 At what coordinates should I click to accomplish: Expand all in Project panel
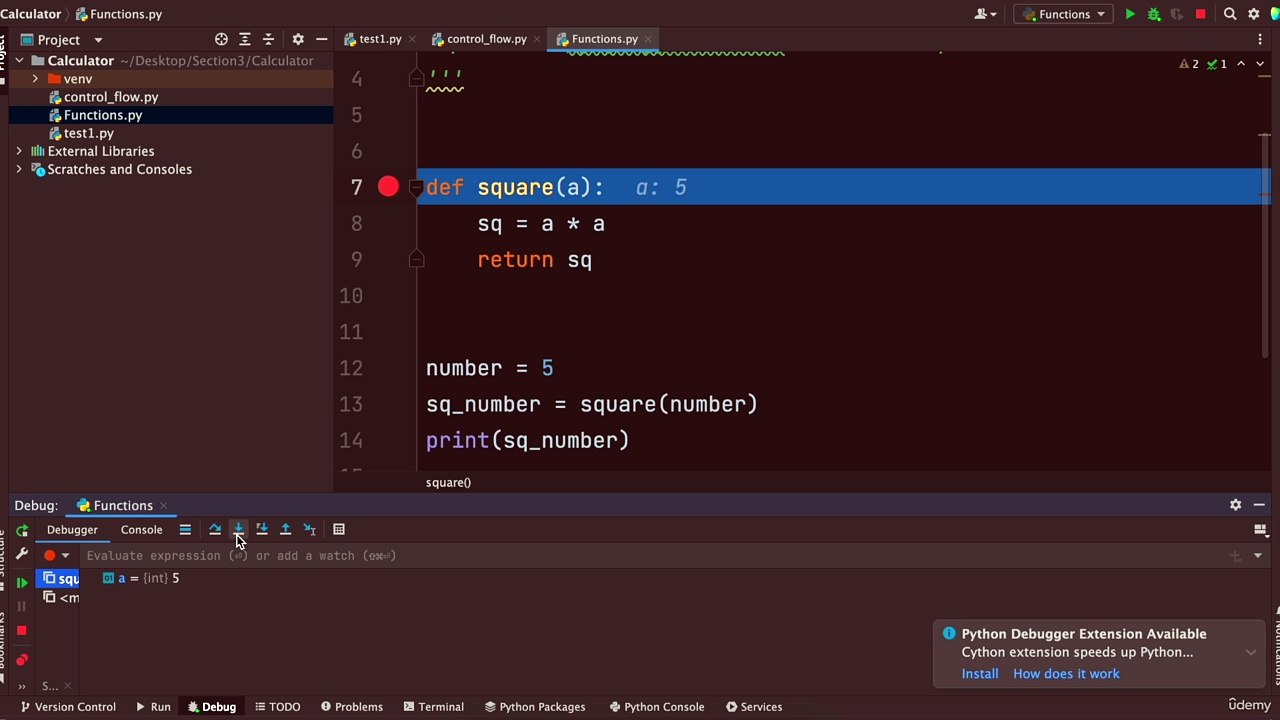245,39
